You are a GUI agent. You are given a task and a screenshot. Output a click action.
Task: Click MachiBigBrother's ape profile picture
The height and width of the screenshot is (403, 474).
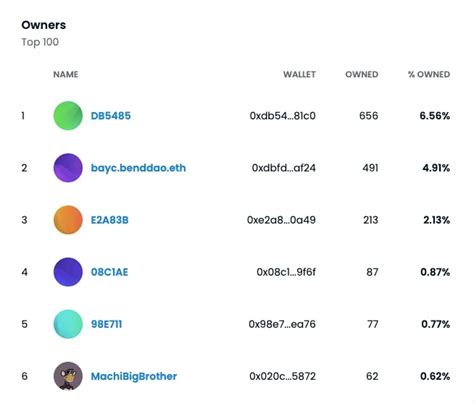click(68, 376)
